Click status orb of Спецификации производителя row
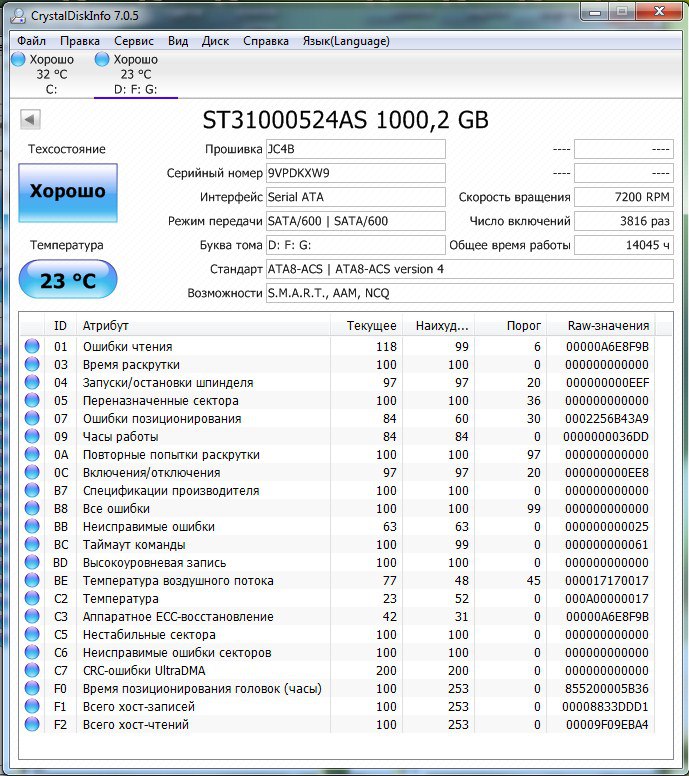The image size is (689, 776). (32, 490)
